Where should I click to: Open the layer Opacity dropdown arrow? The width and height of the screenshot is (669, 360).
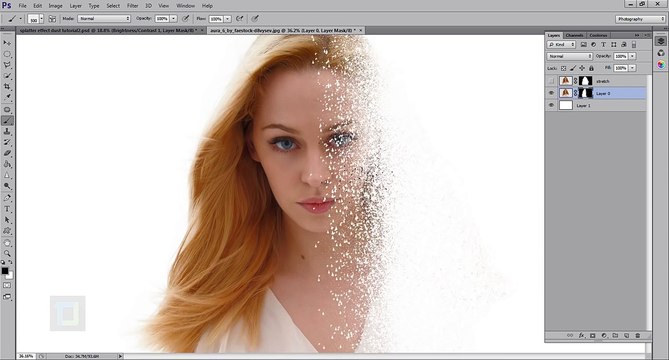[x=632, y=56]
